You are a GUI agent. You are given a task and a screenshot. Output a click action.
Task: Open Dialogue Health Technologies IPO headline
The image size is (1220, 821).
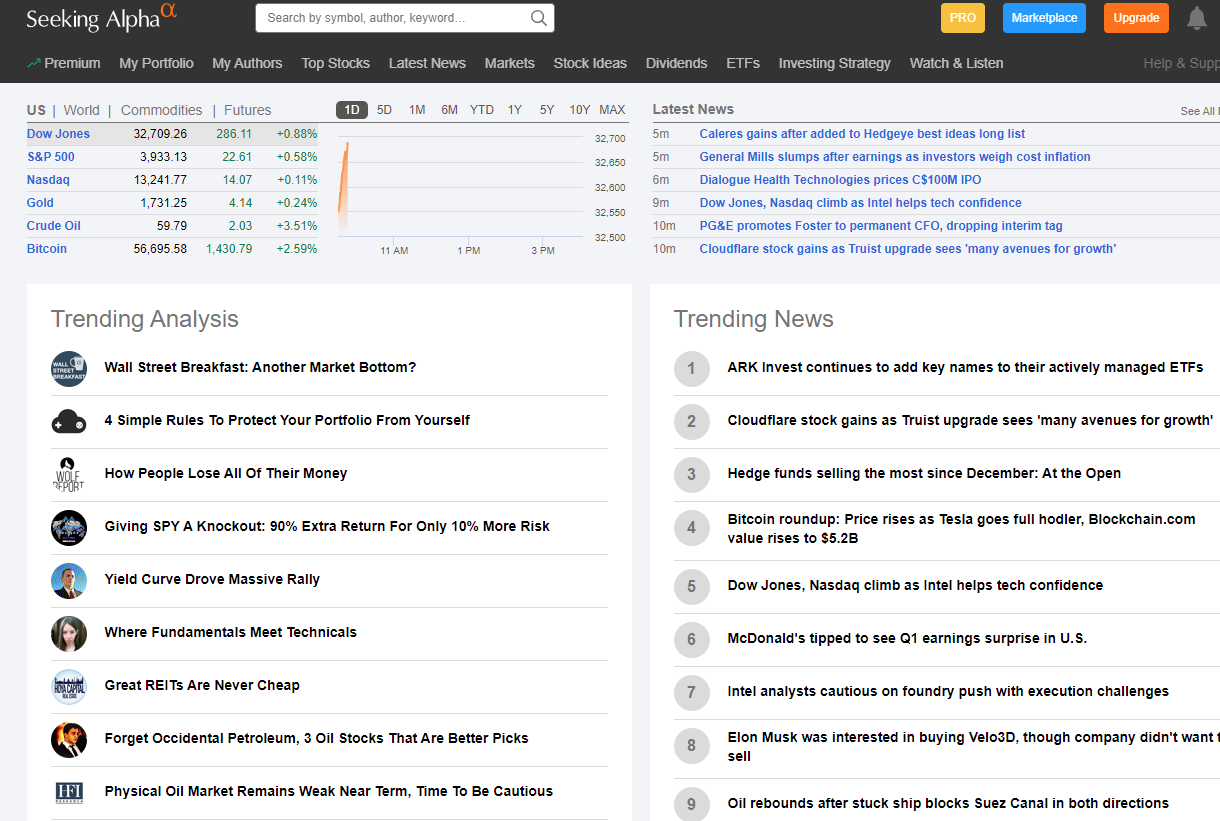[840, 180]
